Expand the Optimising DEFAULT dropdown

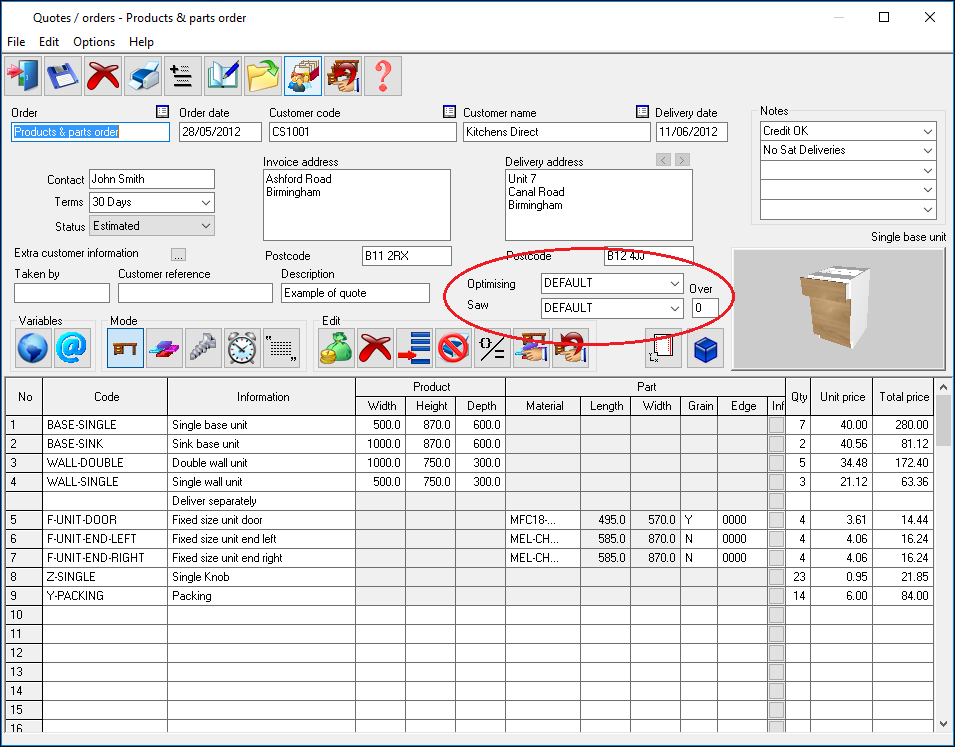(x=674, y=283)
